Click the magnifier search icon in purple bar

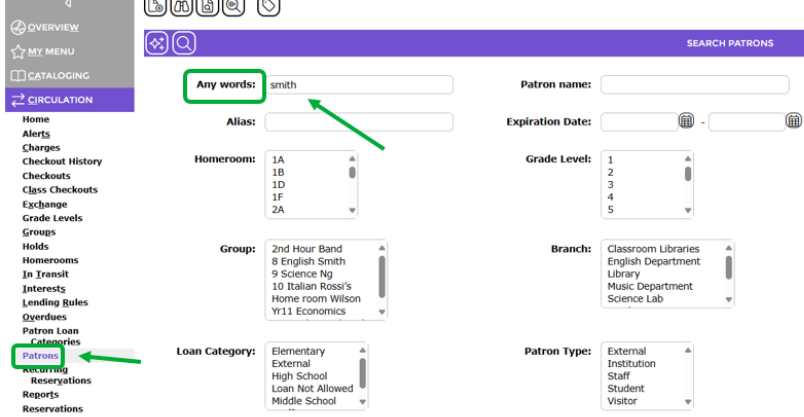(x=184, y=43)
